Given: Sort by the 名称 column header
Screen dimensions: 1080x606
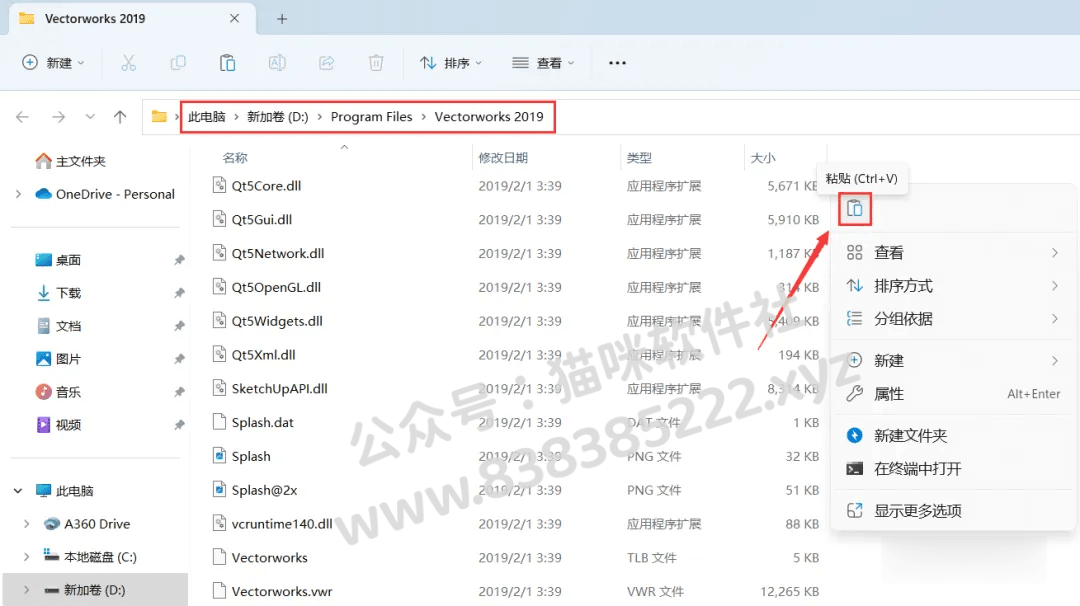Looking at the screenshot, I should (235, 158).
